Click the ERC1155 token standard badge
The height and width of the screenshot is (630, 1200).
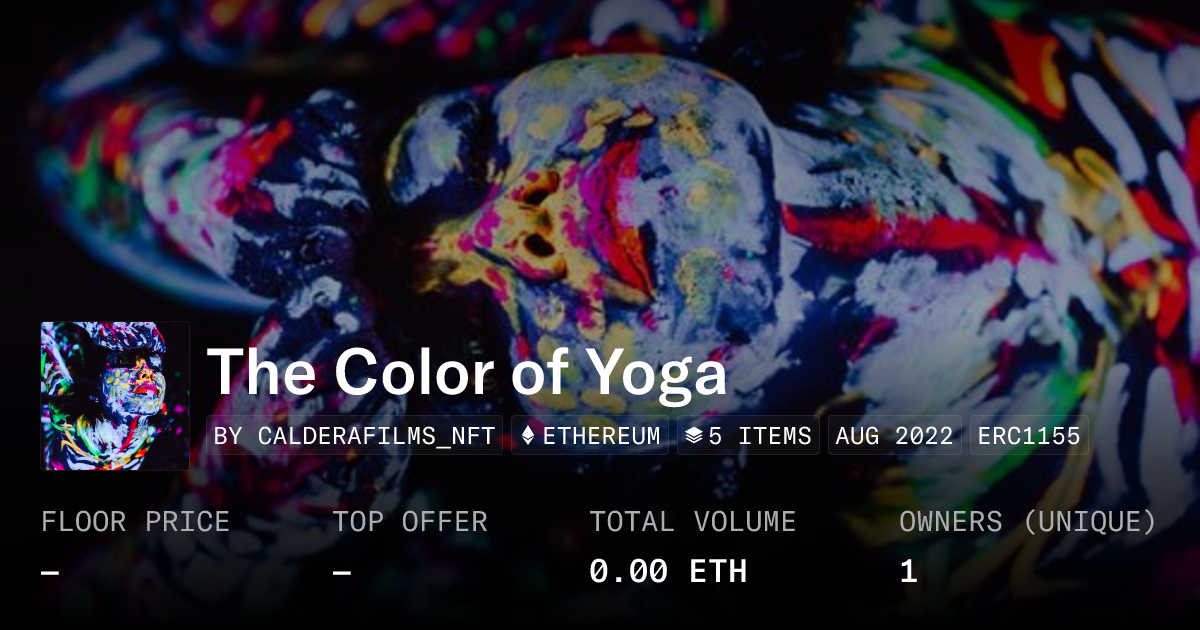(1029, 436)
